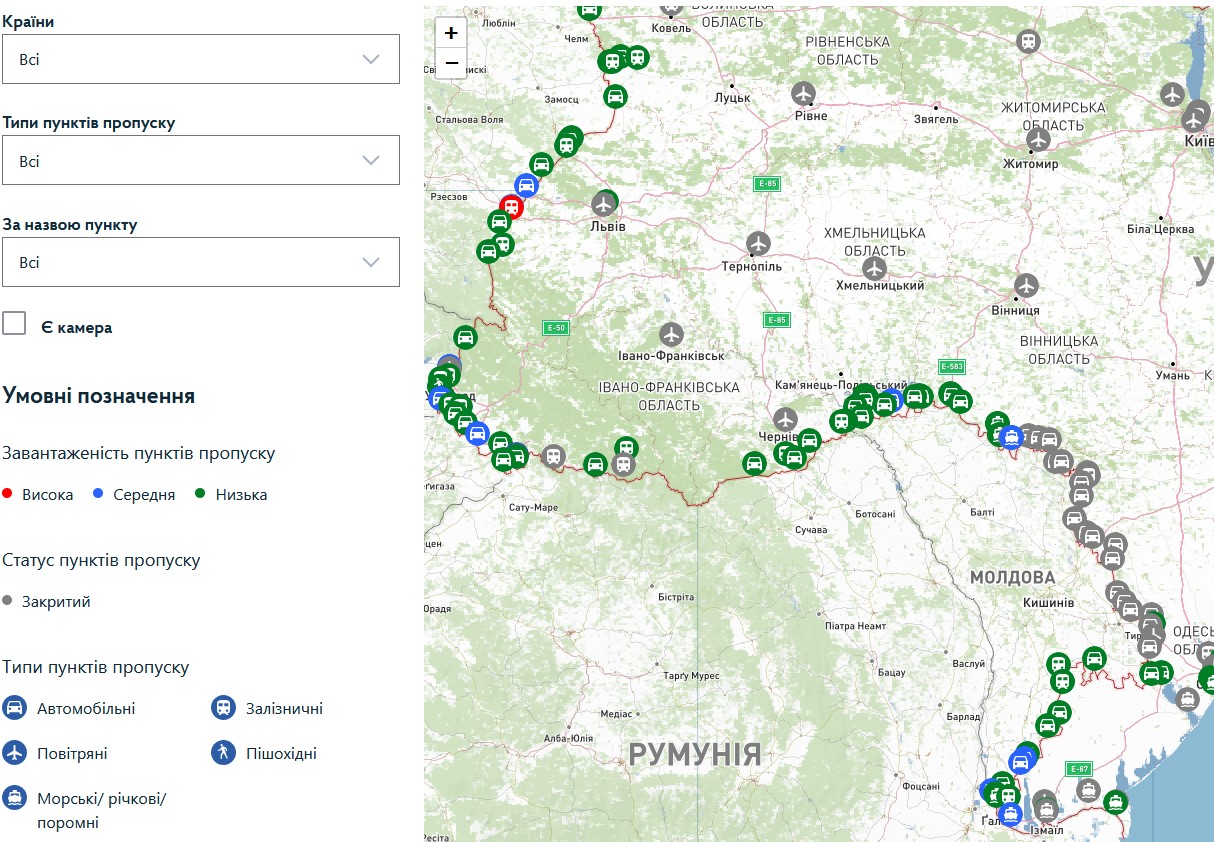Click the Khmelnytskyi airport marker

click(x=875, y=268)
